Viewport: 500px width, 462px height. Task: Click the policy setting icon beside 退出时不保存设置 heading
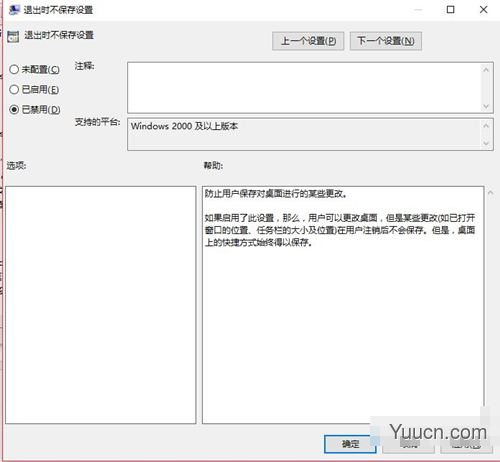(13, 36)
